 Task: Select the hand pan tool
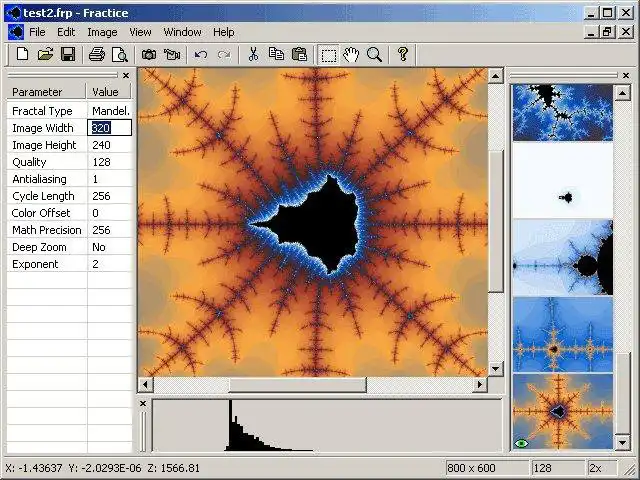pos(351,54)
